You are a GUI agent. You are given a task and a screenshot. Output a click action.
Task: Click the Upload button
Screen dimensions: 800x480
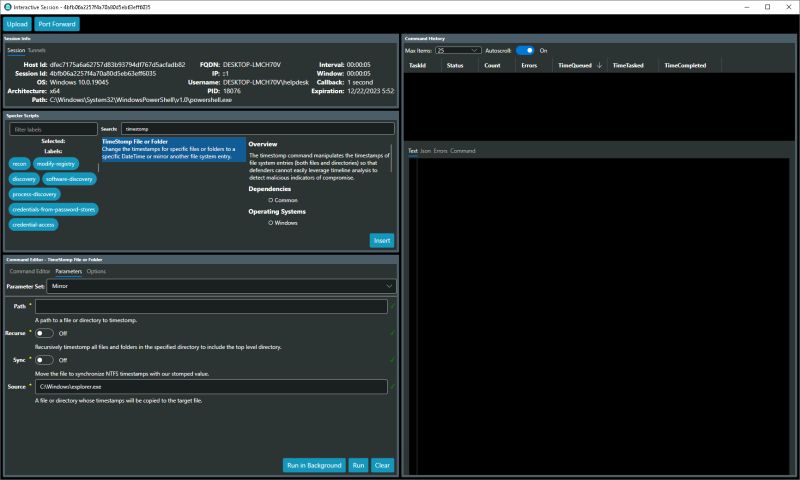(x=17, y=24)
